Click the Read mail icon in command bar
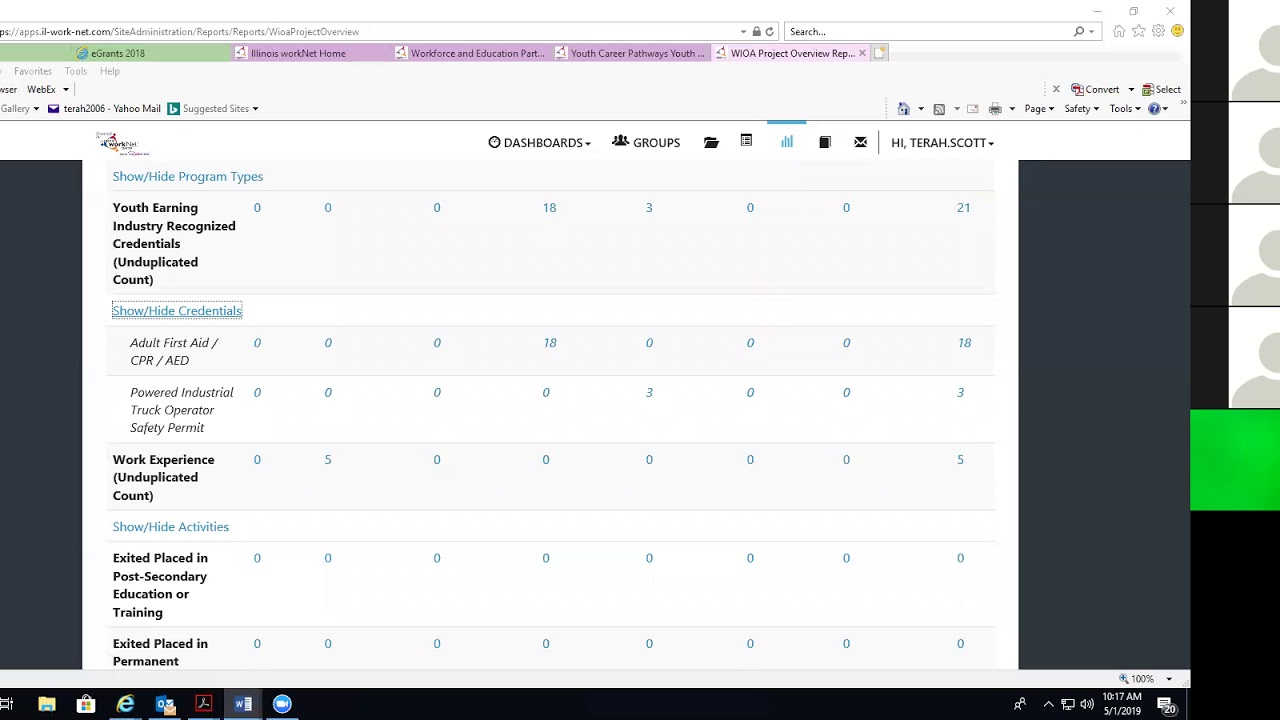Screen dimensions: 1280x720 point(972,109)
